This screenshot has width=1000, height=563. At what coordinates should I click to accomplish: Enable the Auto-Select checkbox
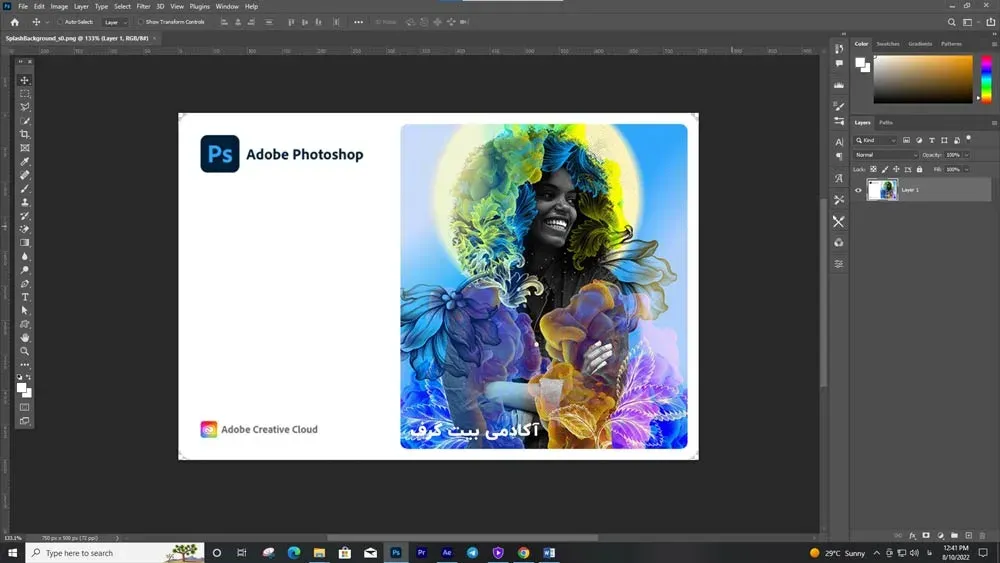pyautogui.click(x=60, y=22)
